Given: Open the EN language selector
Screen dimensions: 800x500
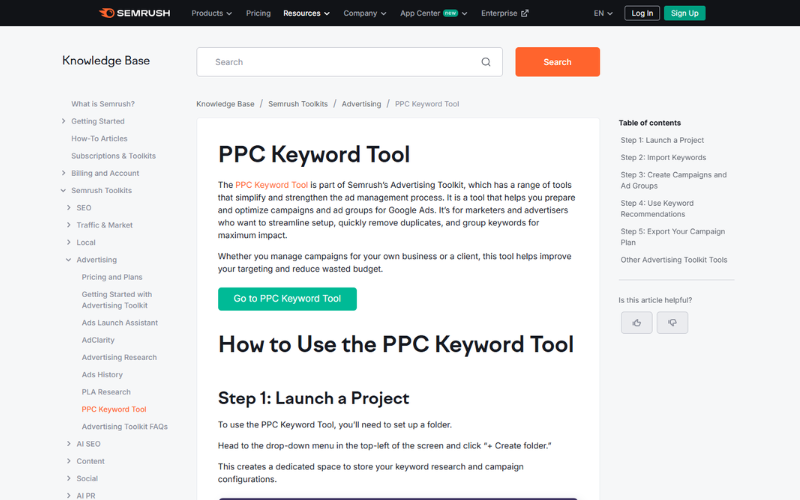Looking at the screenshot, I should pyautogui.click(x=603, y=13).
